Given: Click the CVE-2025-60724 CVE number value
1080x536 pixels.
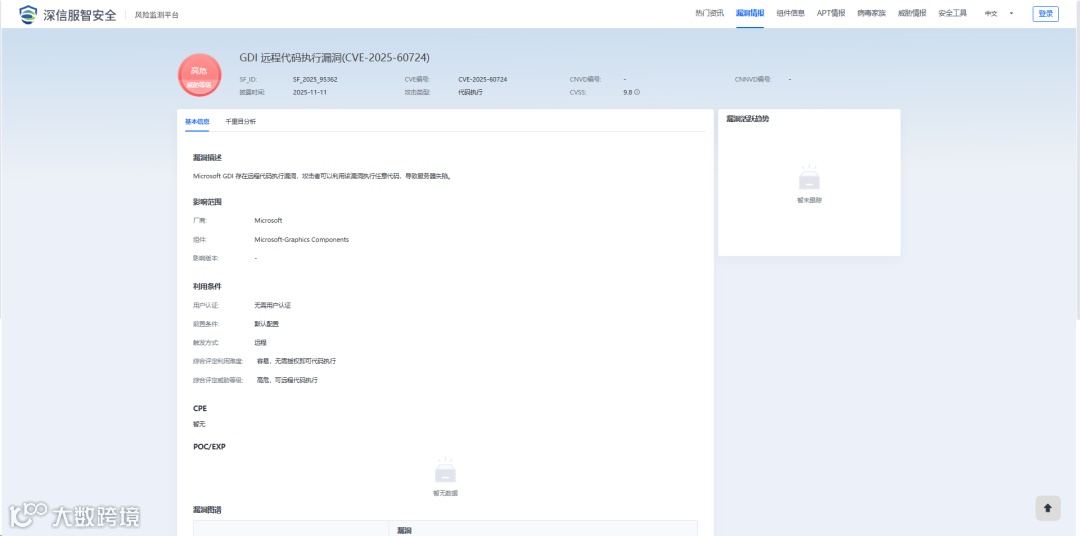Looking at the screenshot, I should [482, 79].
